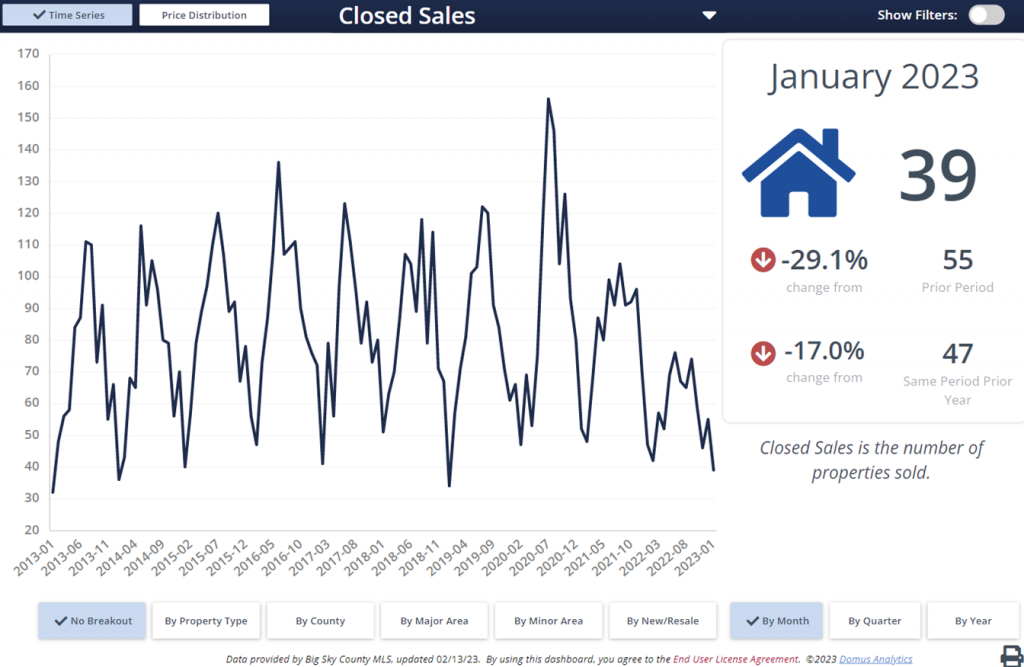This screenshot has width=1024, height=667.
Task: Click the chart peak near 2020-07
Action: click(x=549, y=98)
